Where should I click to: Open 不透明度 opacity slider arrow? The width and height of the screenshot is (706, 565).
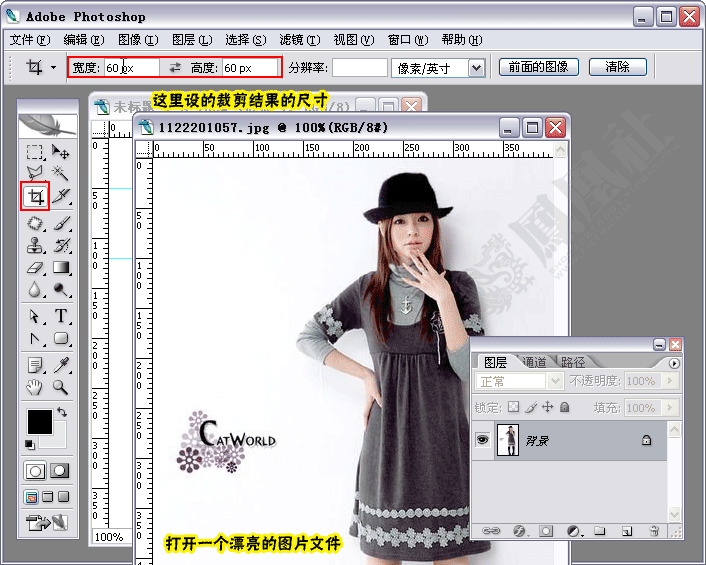click(x=670, y=381)
